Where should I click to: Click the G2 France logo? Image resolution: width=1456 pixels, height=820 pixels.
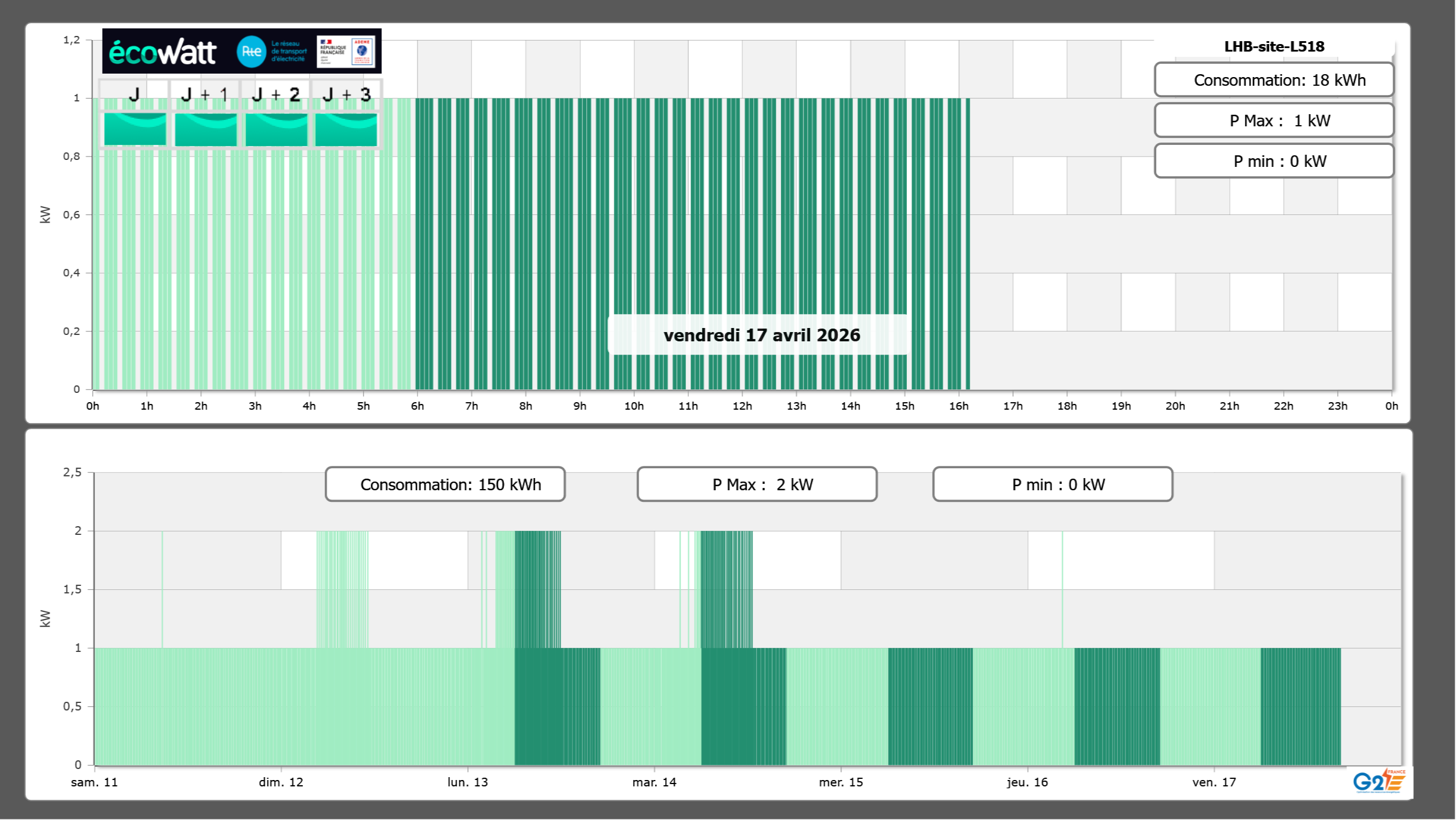point(1379,781)
